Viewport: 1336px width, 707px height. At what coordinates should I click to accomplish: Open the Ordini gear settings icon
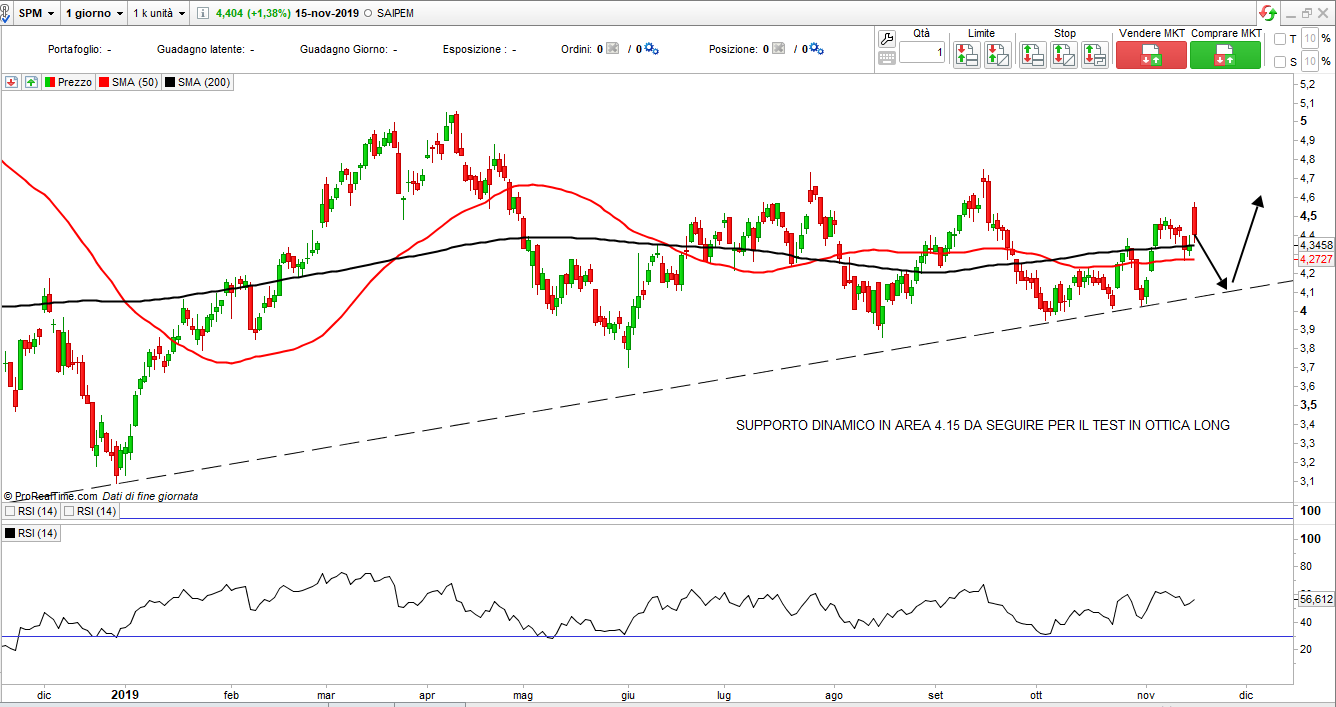tap(651, 49)
